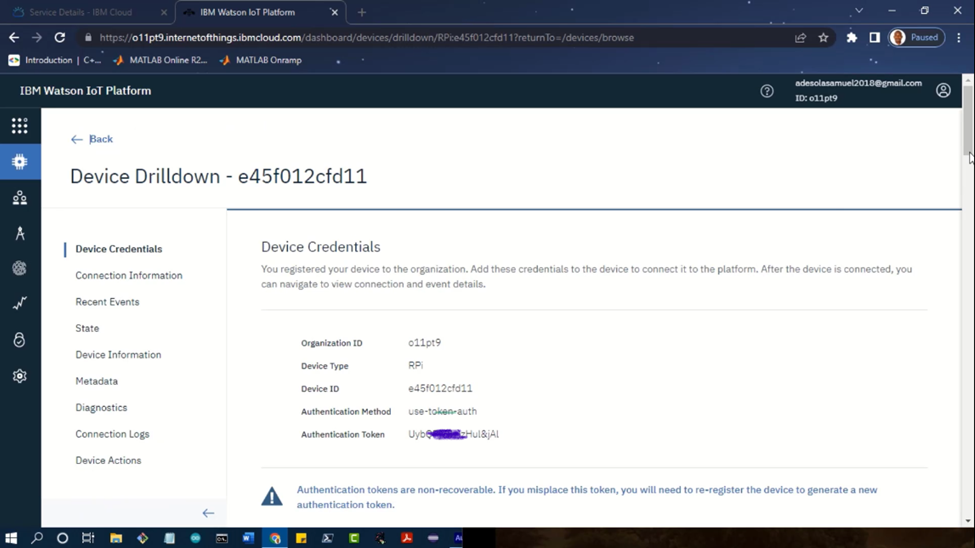Click the Authentication Token value

pos(453,434)
